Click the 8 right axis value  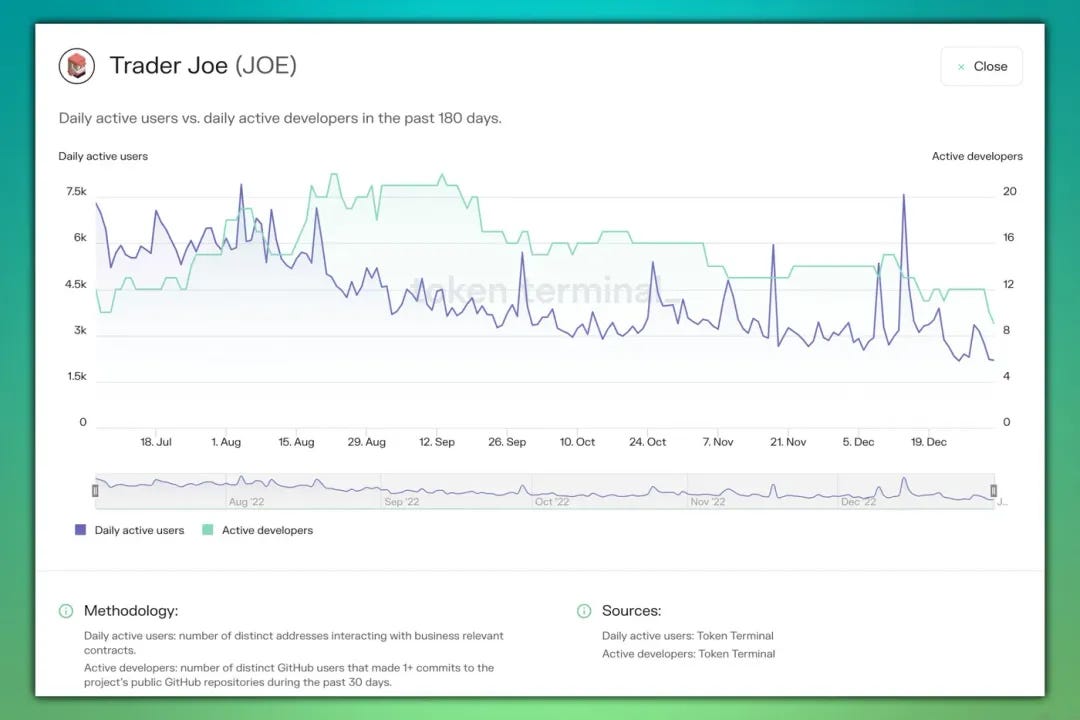point(1006,331)
